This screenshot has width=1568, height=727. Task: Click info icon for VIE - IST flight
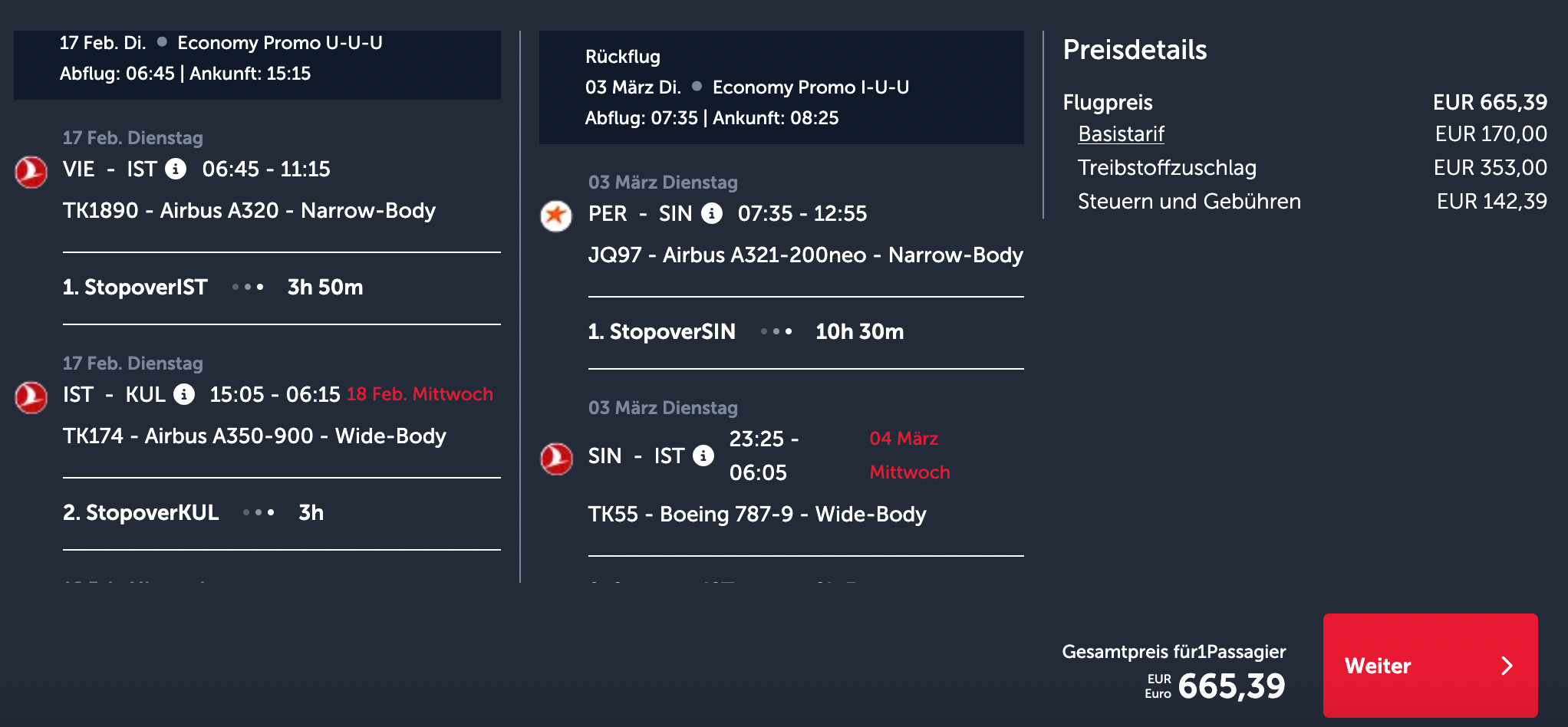click(176, 169)
